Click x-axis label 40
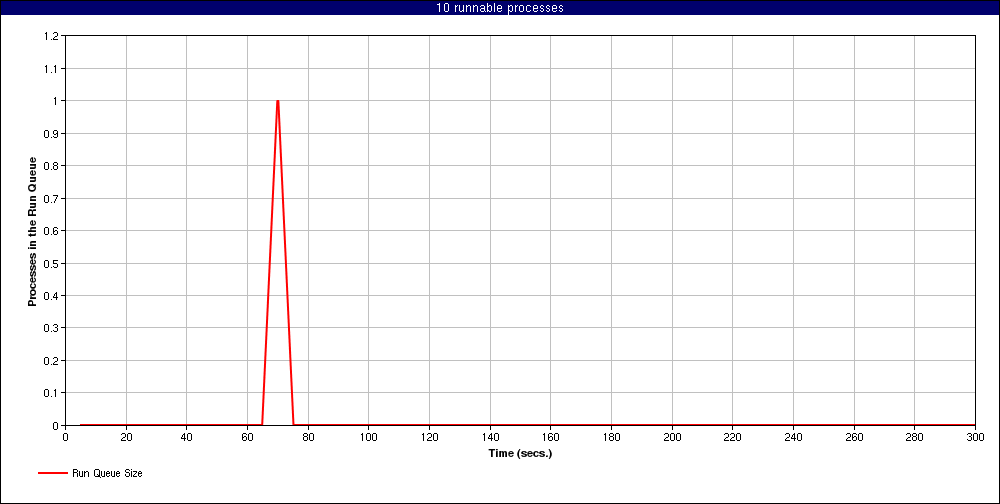 click(187, 437)
